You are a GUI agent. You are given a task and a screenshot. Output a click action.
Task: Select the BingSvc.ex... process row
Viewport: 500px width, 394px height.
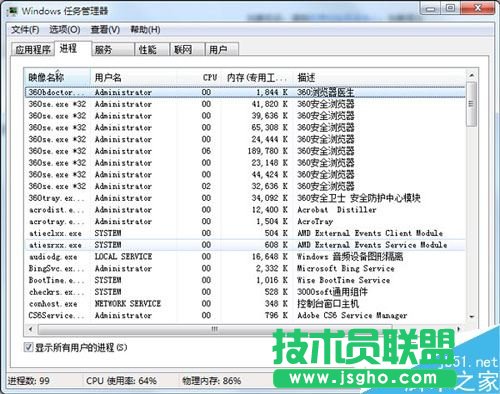pos(245,268)
